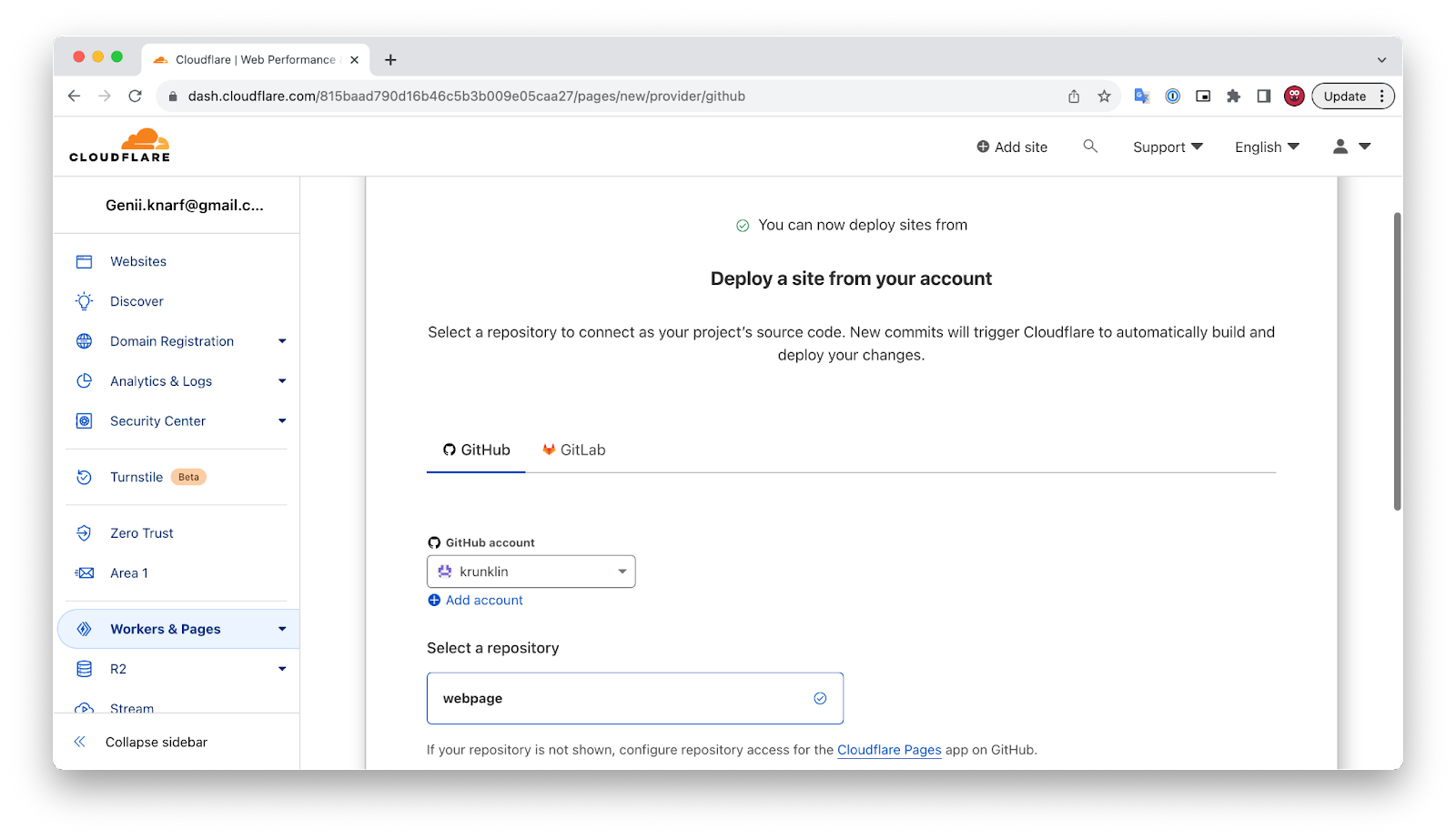The height and width of the screenshot is (840, 1456).
Task: Click Collapse sidebar
Action: (x=156, y=743)
